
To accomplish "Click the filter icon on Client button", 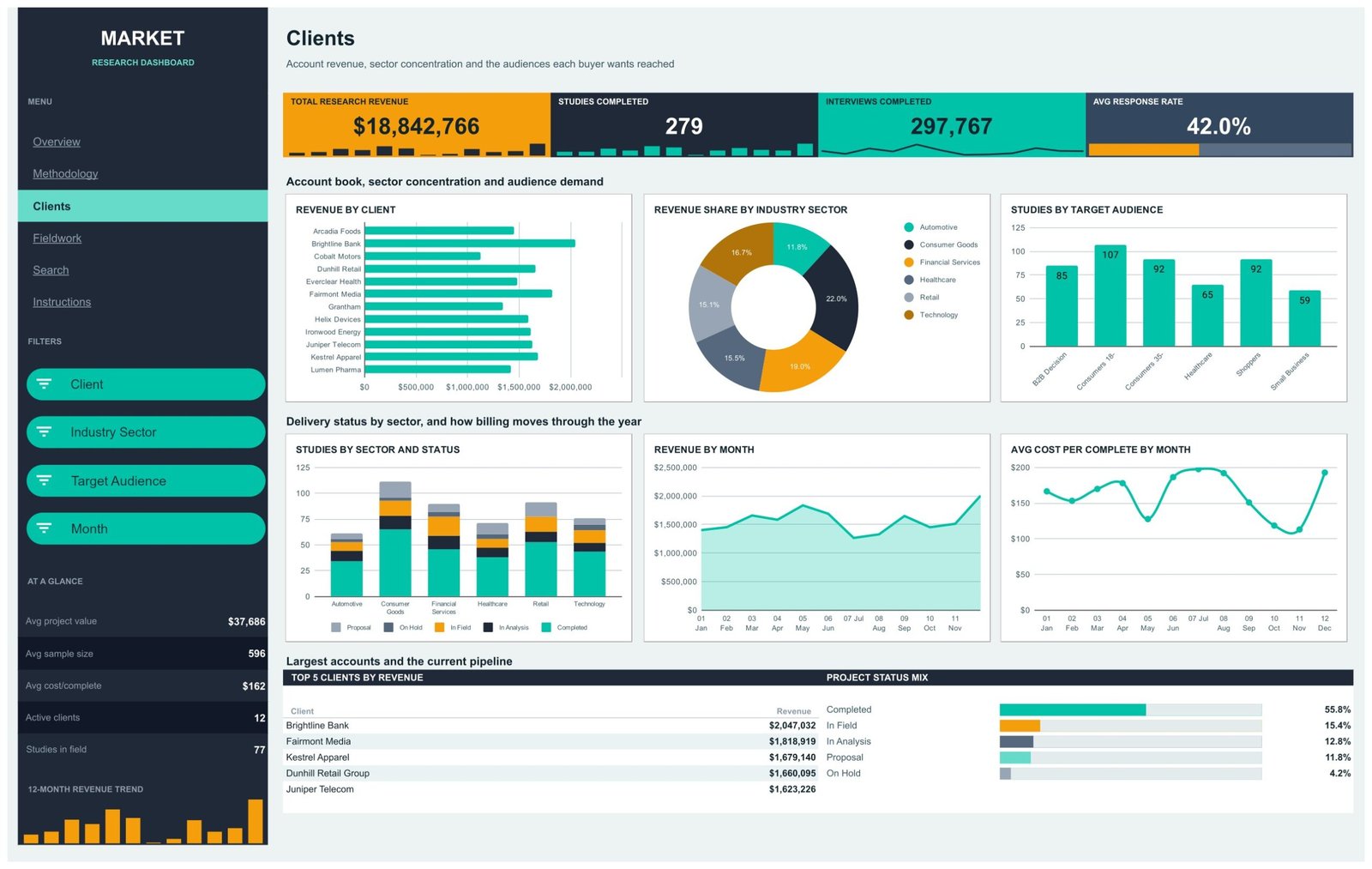I will [44, 384].
